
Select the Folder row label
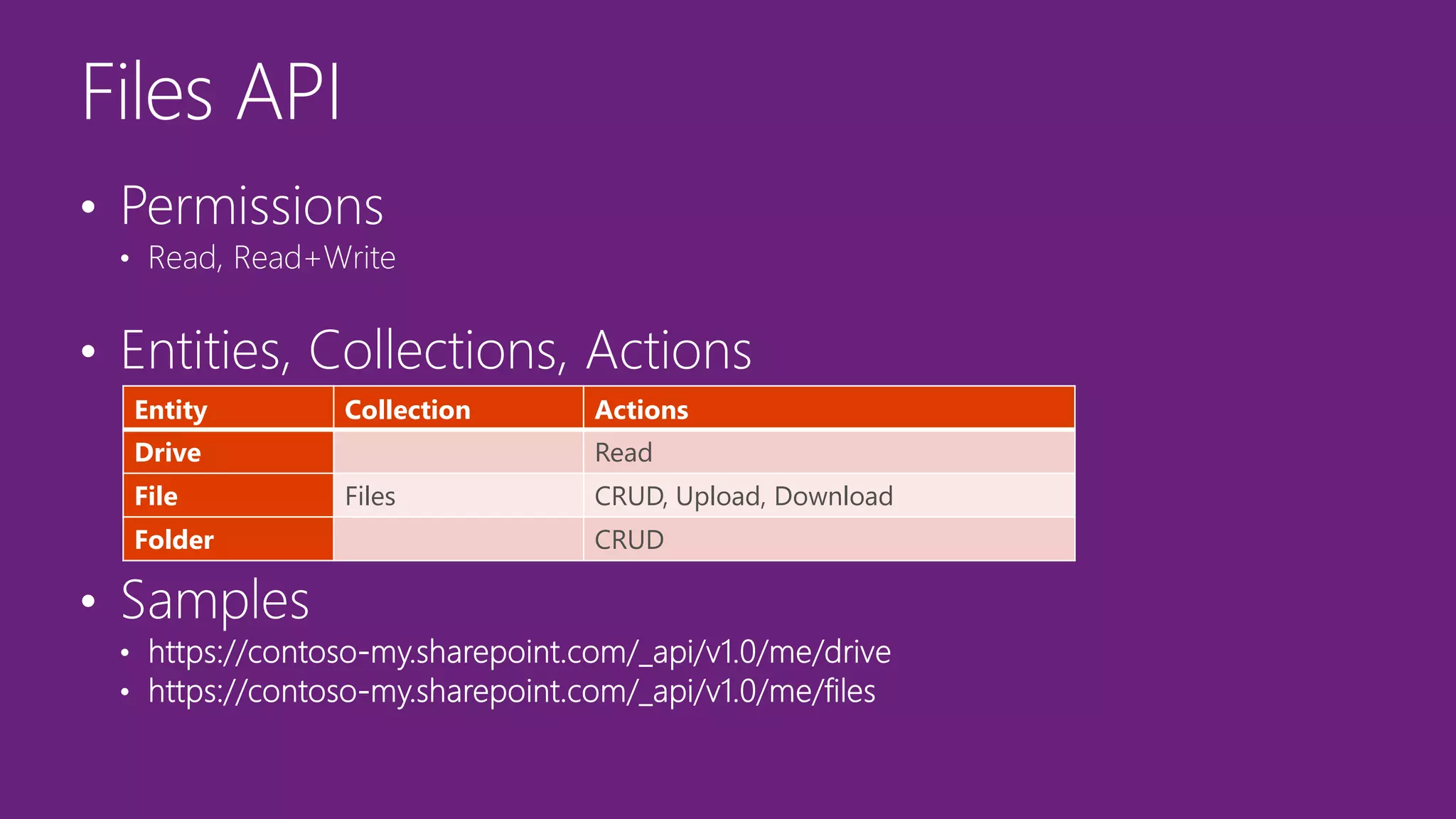(227, 539)
